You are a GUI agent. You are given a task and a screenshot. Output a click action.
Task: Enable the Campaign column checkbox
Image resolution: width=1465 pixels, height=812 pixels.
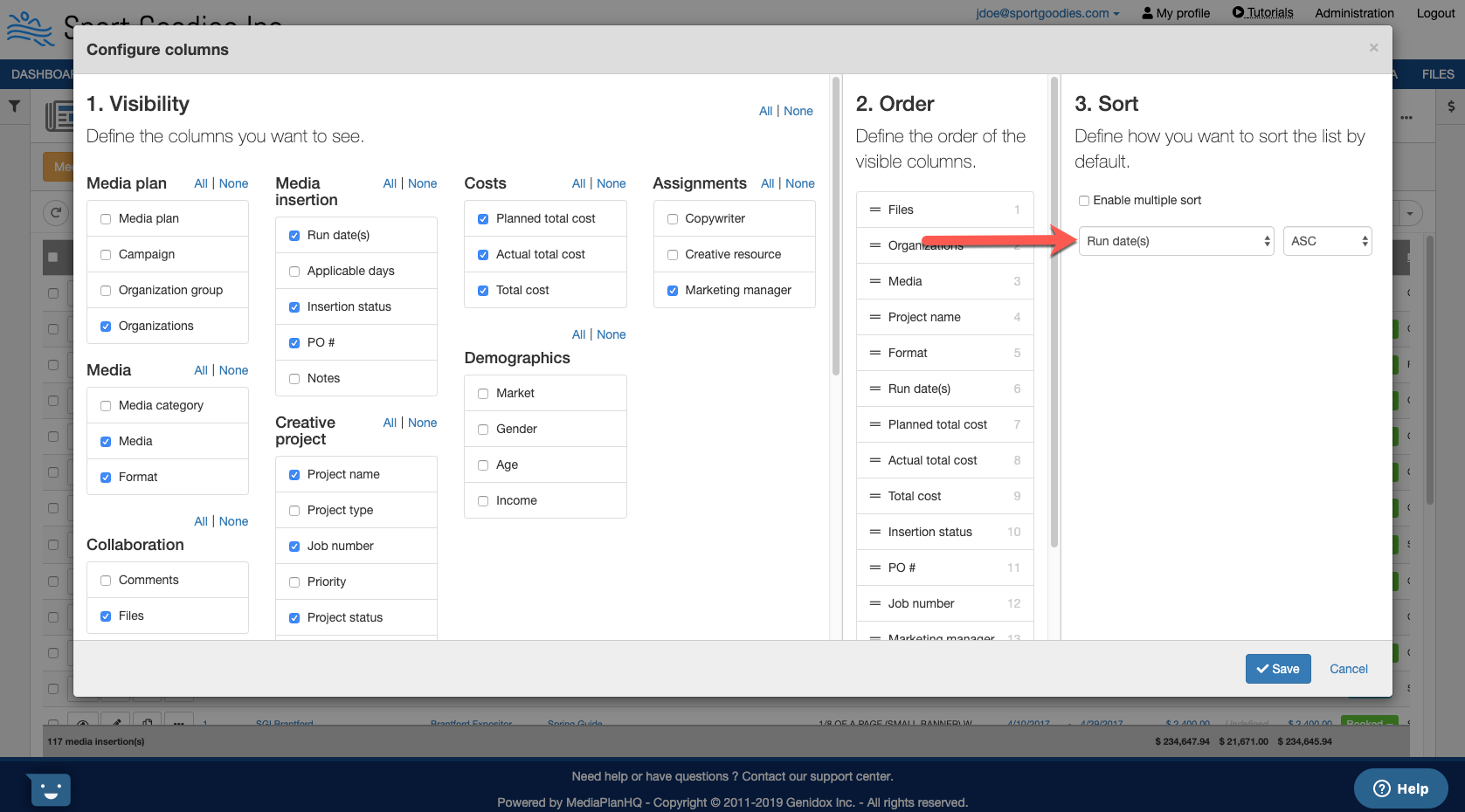pyautogui.click(x=106, y=255)
